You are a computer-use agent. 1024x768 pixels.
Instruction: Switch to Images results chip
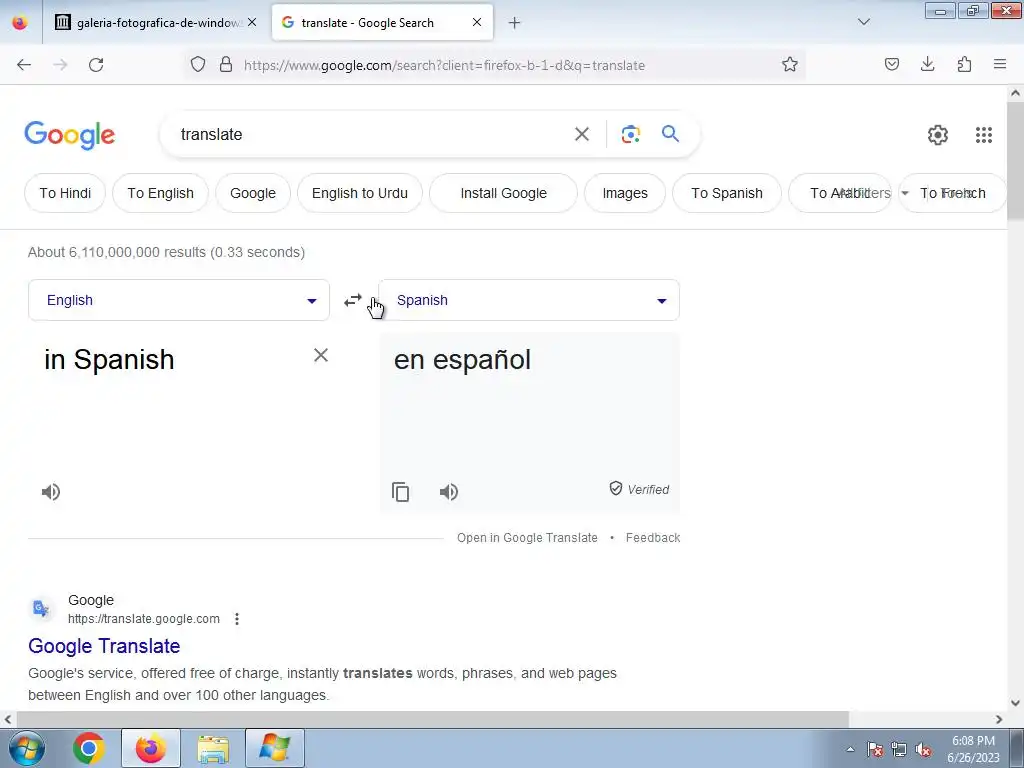[625, 193]
